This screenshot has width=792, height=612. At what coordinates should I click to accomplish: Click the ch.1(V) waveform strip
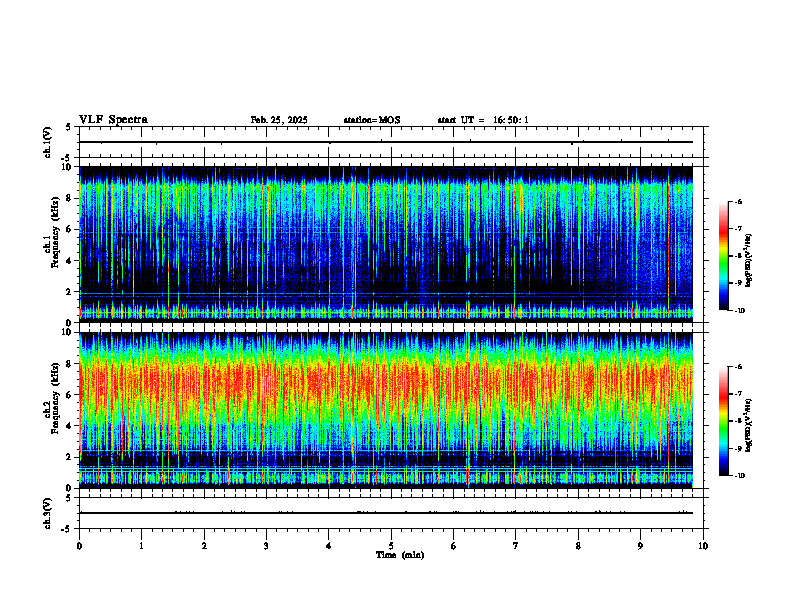[x=391, y=142]
